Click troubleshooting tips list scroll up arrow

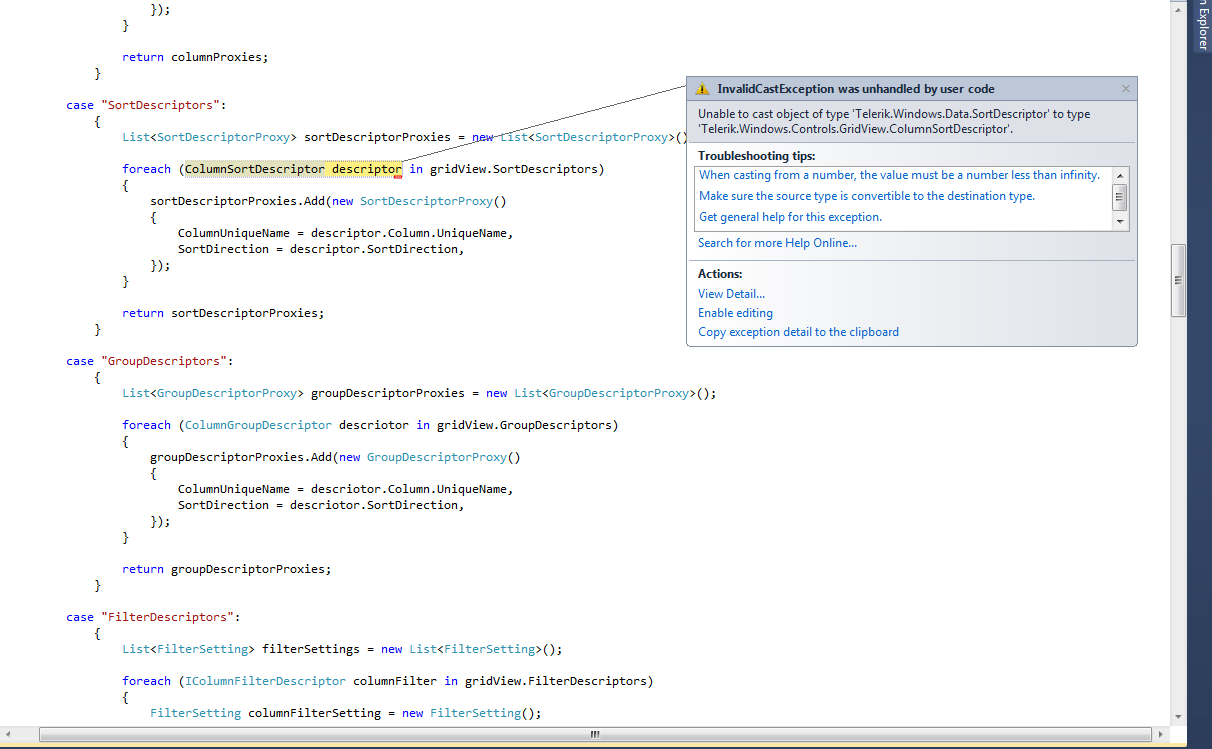coord(1120,175)
